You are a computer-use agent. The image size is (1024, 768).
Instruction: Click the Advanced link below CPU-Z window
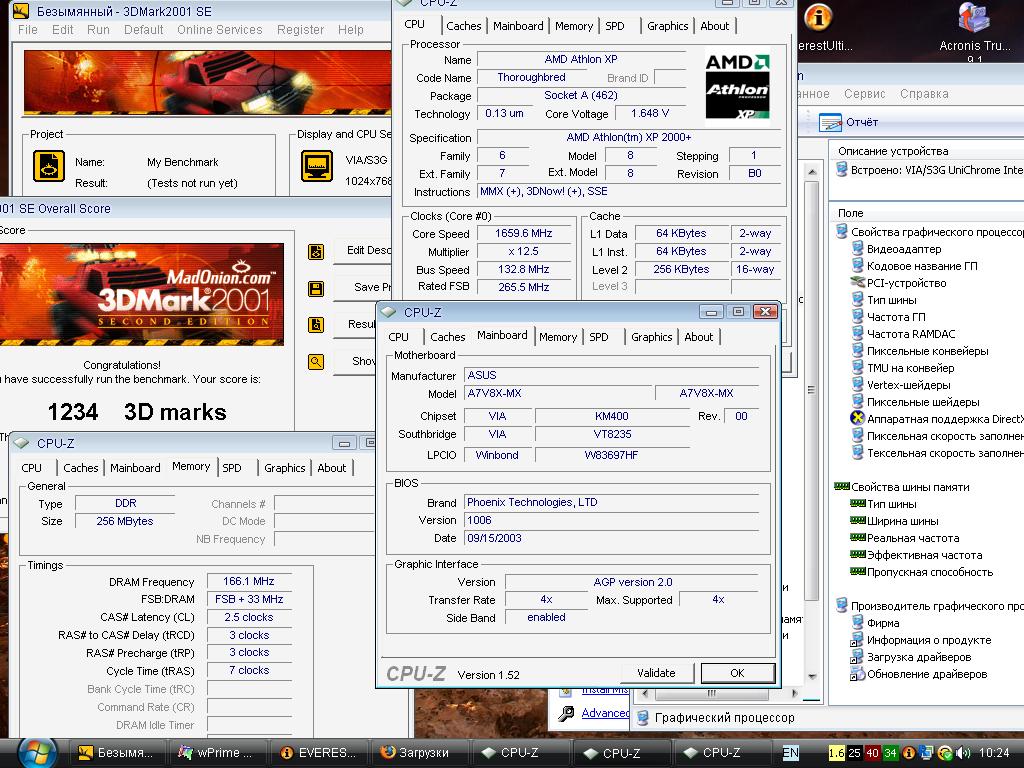[x=605, y=712]
